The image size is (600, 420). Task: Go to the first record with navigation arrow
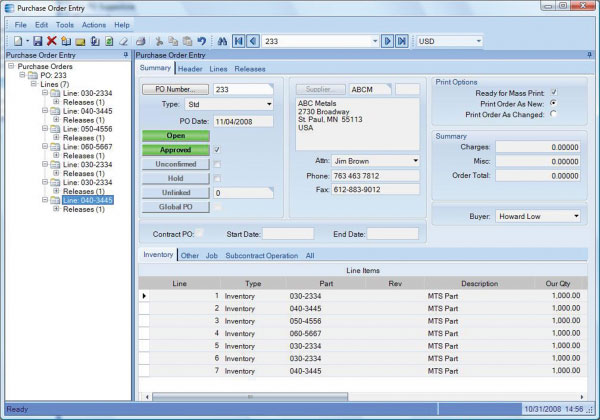pos(238,41)
